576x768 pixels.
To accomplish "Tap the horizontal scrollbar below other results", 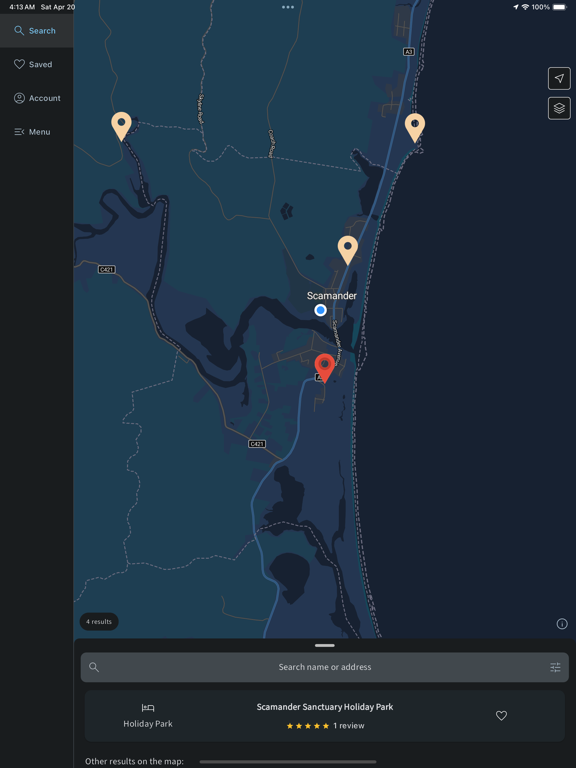I will coord(288,762).
